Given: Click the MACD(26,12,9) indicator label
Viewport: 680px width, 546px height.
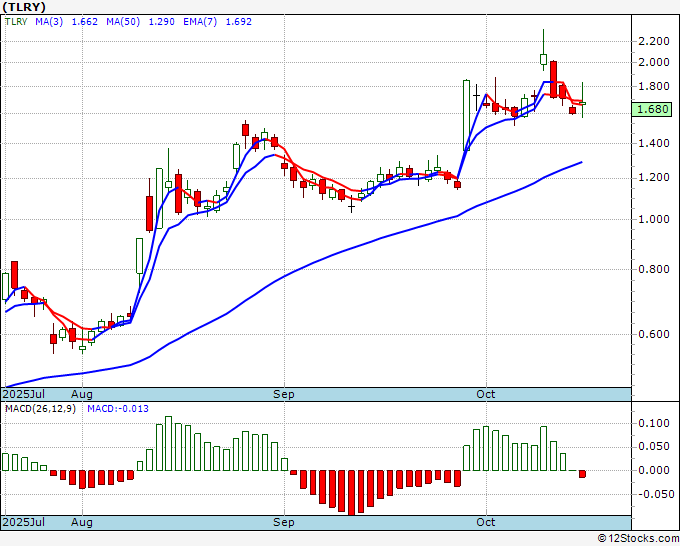Looking at the screenshot, I should pos(40,409).
